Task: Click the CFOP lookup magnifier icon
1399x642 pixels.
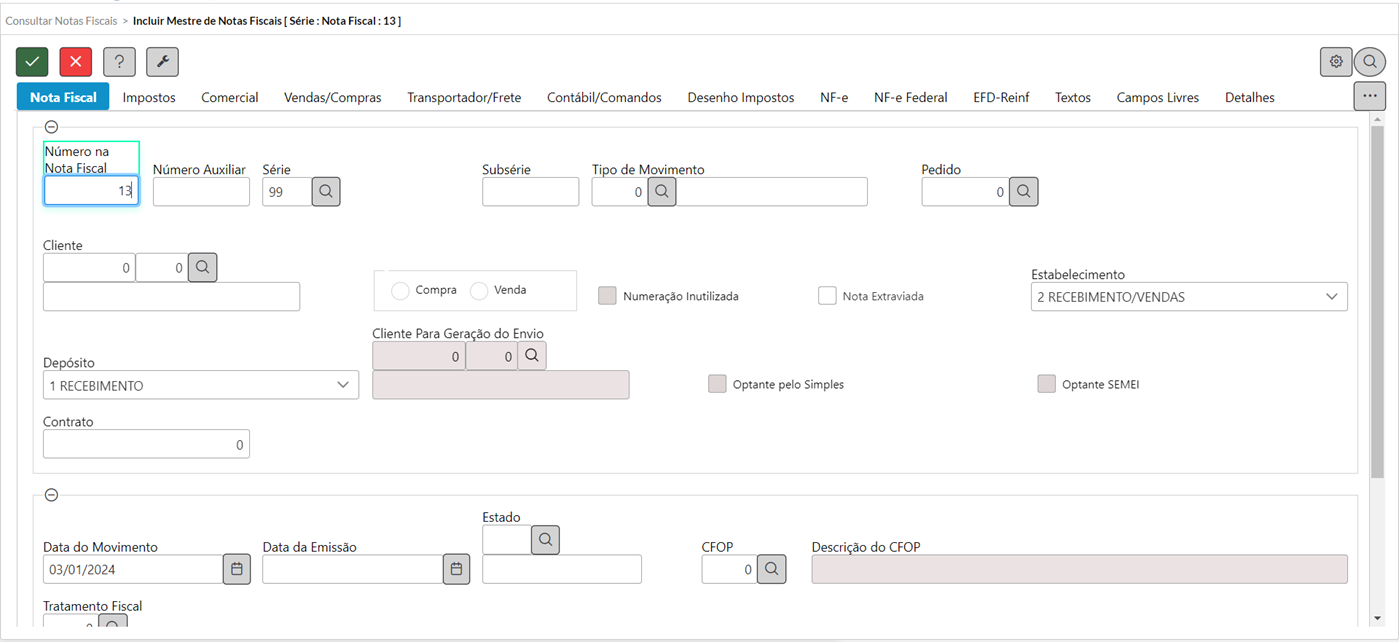Action: pyautogui.click(x=771, y=569)
